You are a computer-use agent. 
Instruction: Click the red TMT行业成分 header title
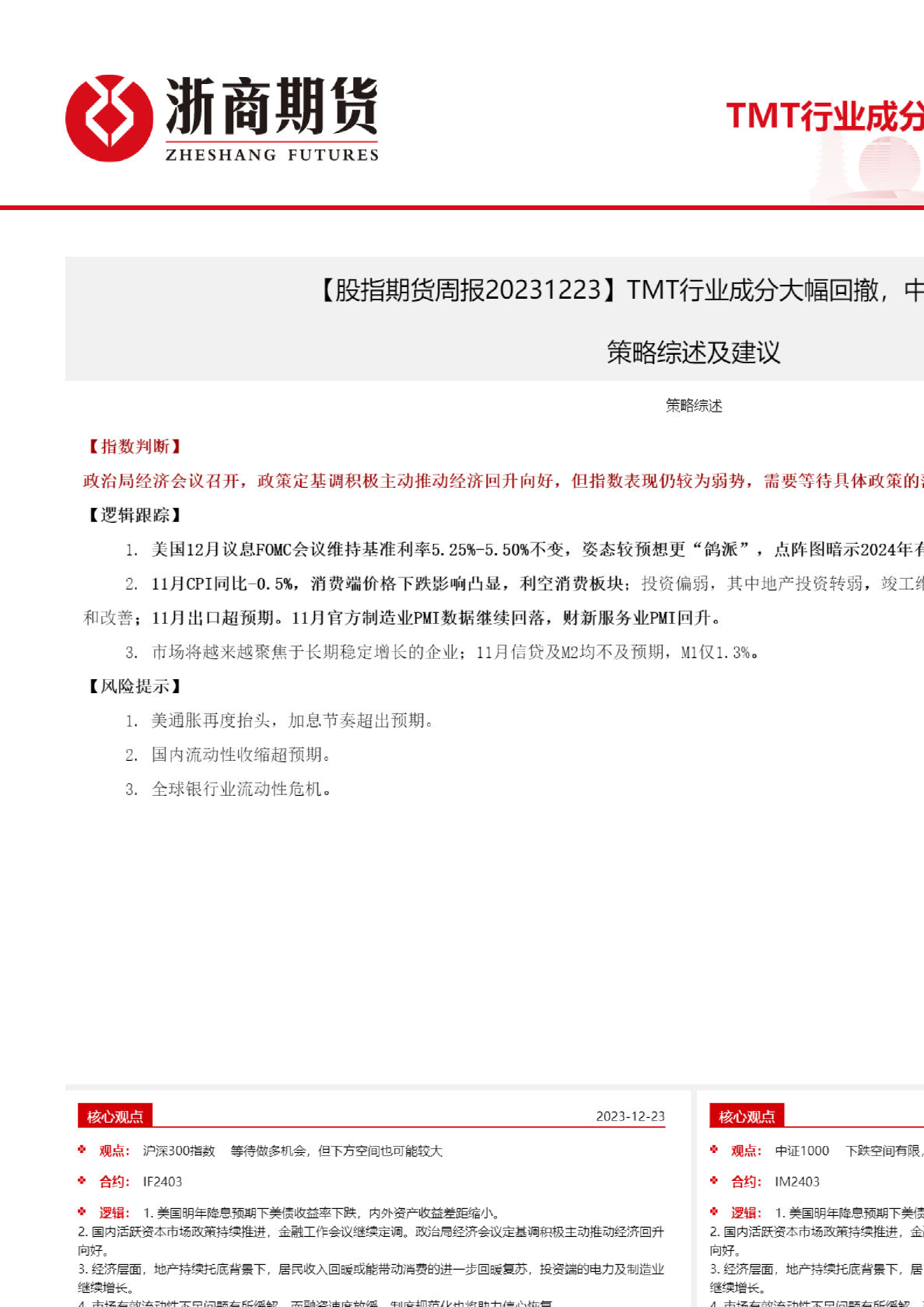pyautogui.click(x=824, y=116)
